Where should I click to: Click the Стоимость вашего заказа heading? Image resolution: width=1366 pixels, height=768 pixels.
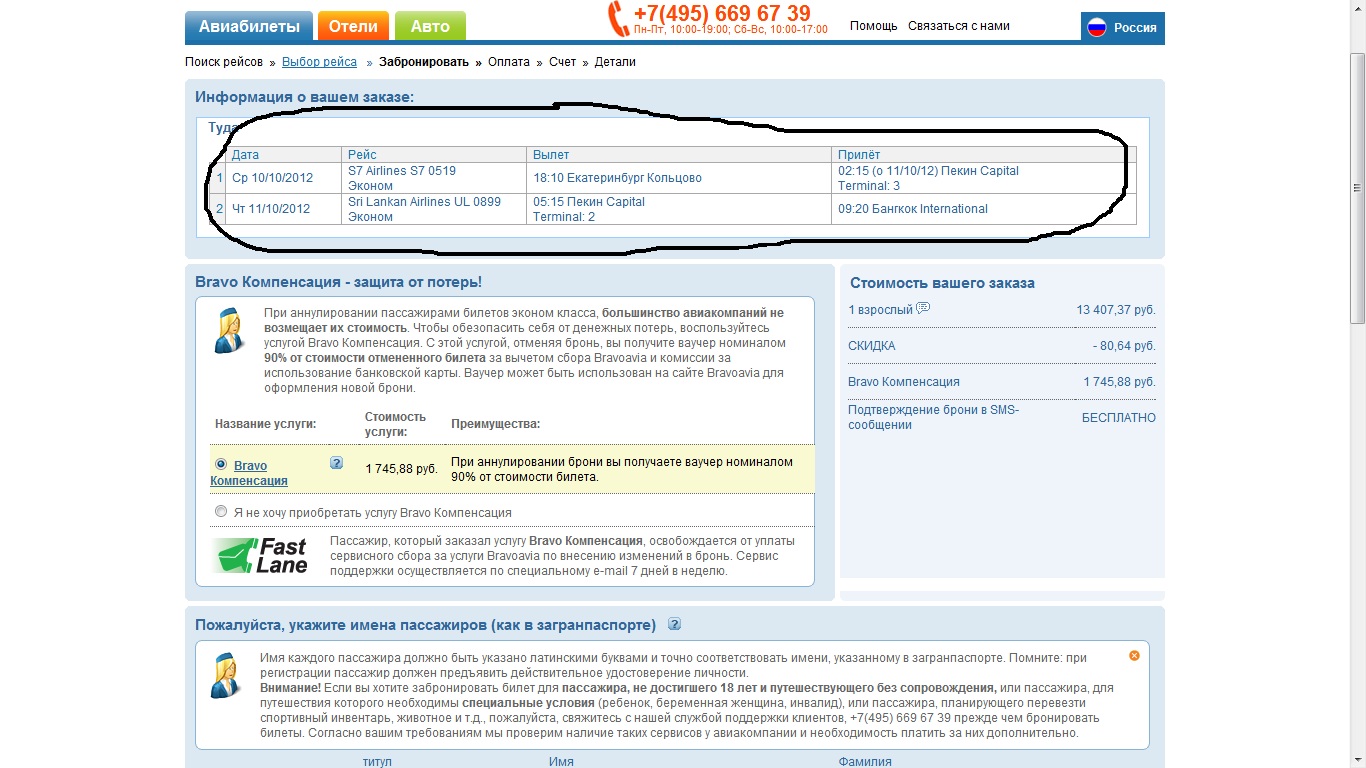942,283
